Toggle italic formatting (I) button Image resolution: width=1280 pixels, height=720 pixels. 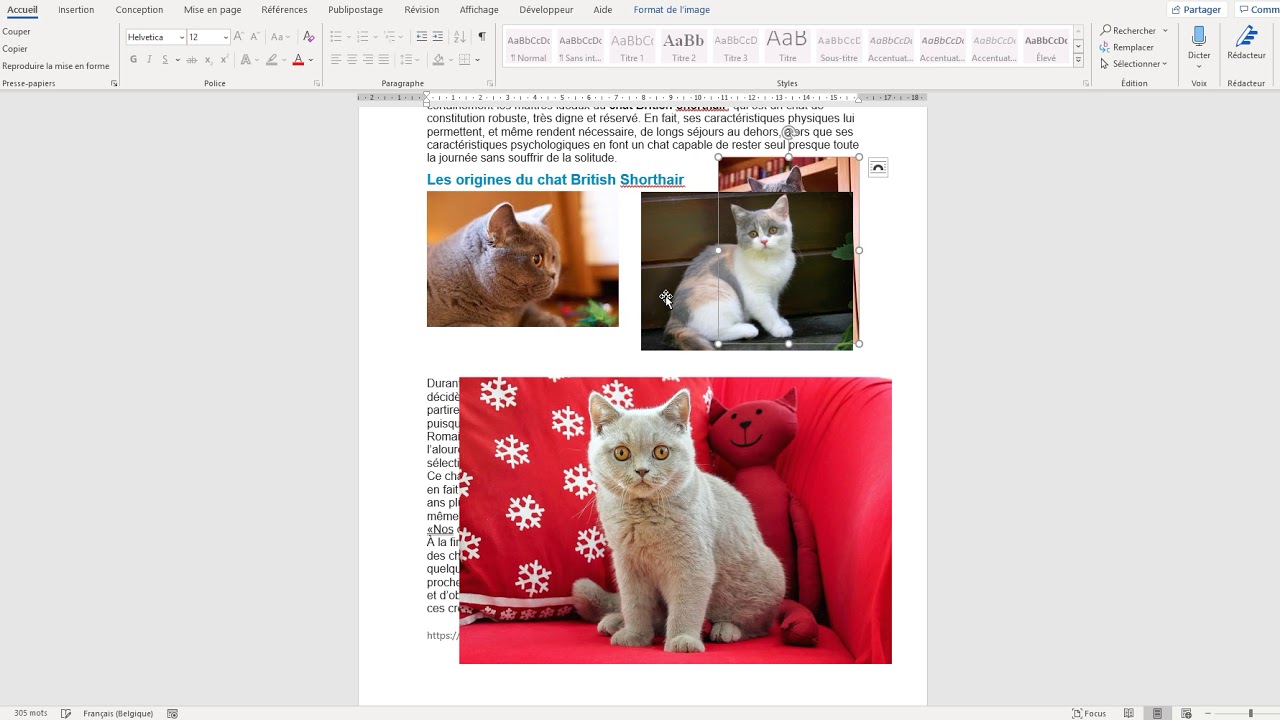[x=149, y=60]
